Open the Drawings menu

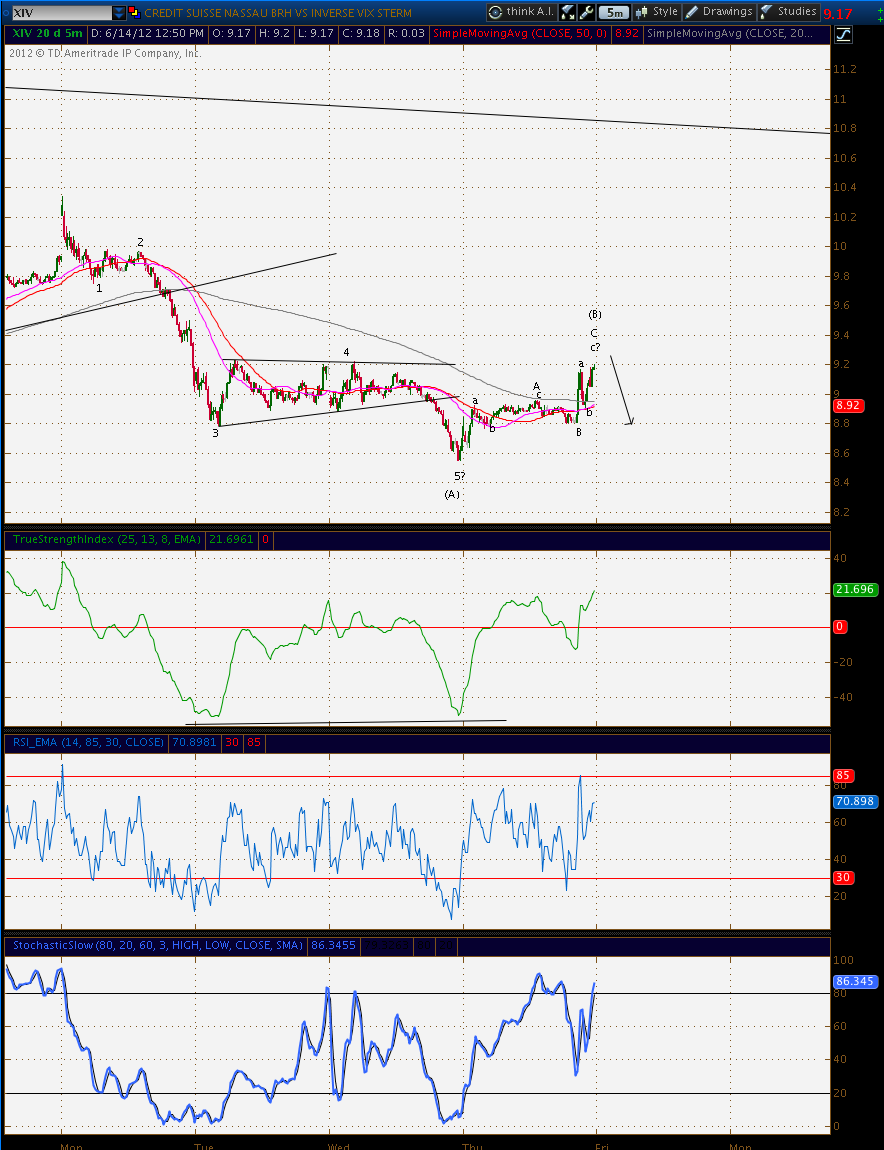[x=719, y=12]
